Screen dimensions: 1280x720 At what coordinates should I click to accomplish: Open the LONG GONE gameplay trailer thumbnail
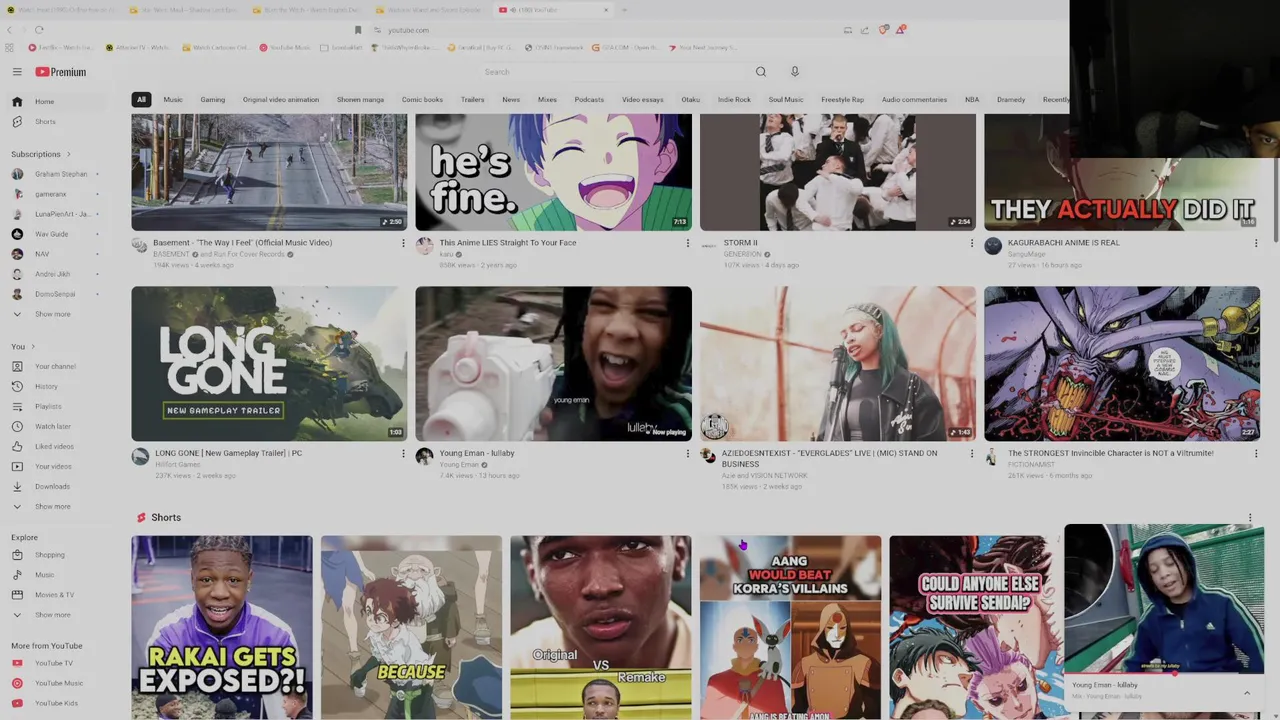269,364
